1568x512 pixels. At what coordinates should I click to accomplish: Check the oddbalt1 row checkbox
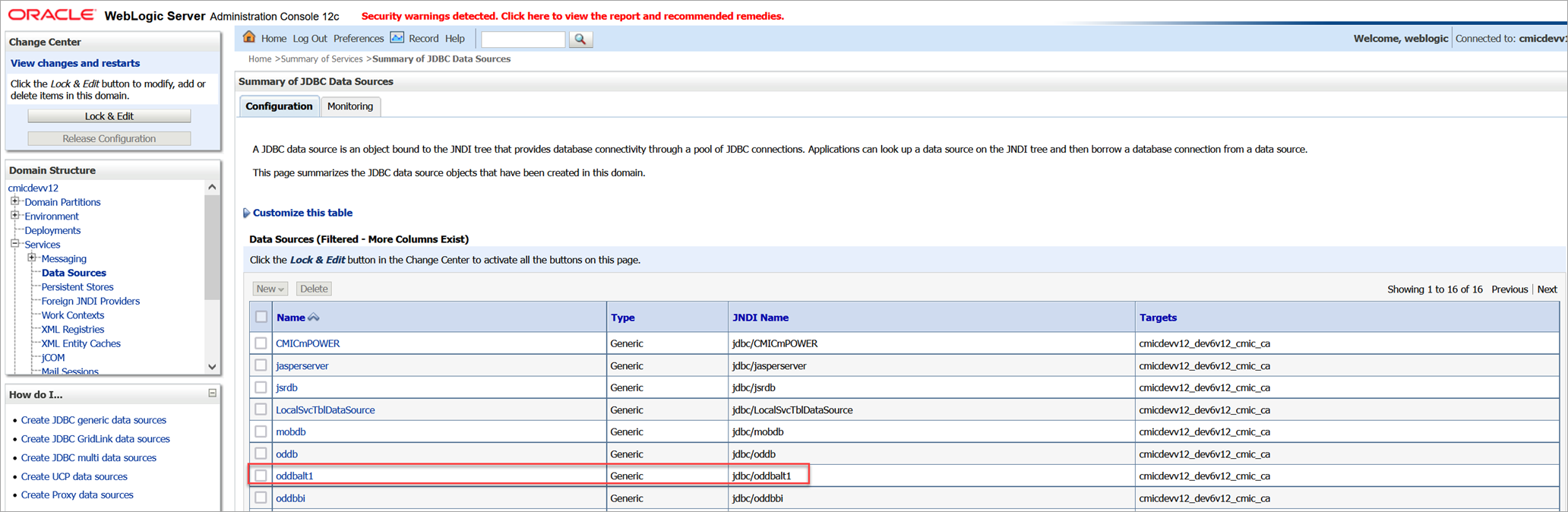(x=261, y=476)
